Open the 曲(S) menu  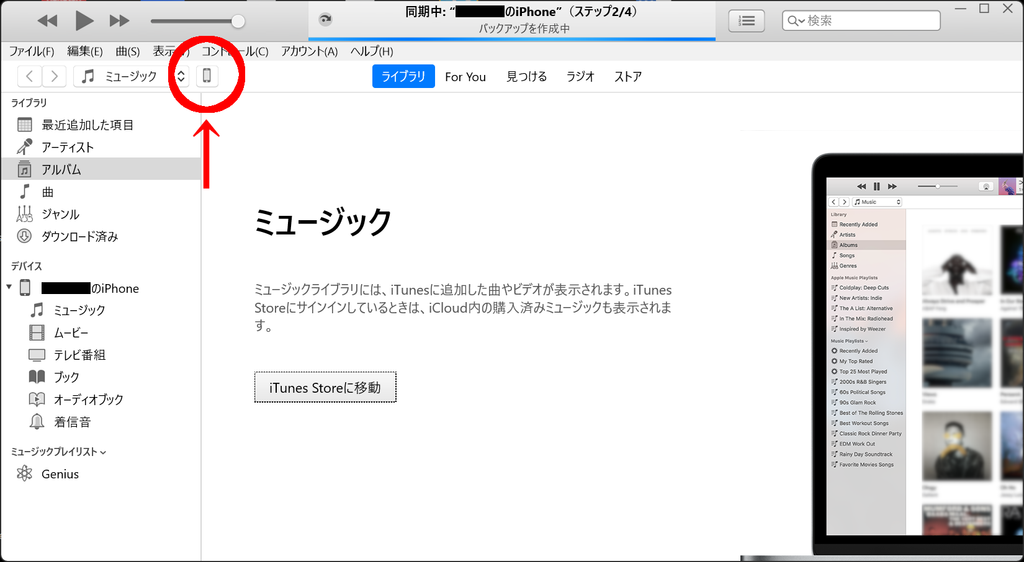click(x=127, y=51)
